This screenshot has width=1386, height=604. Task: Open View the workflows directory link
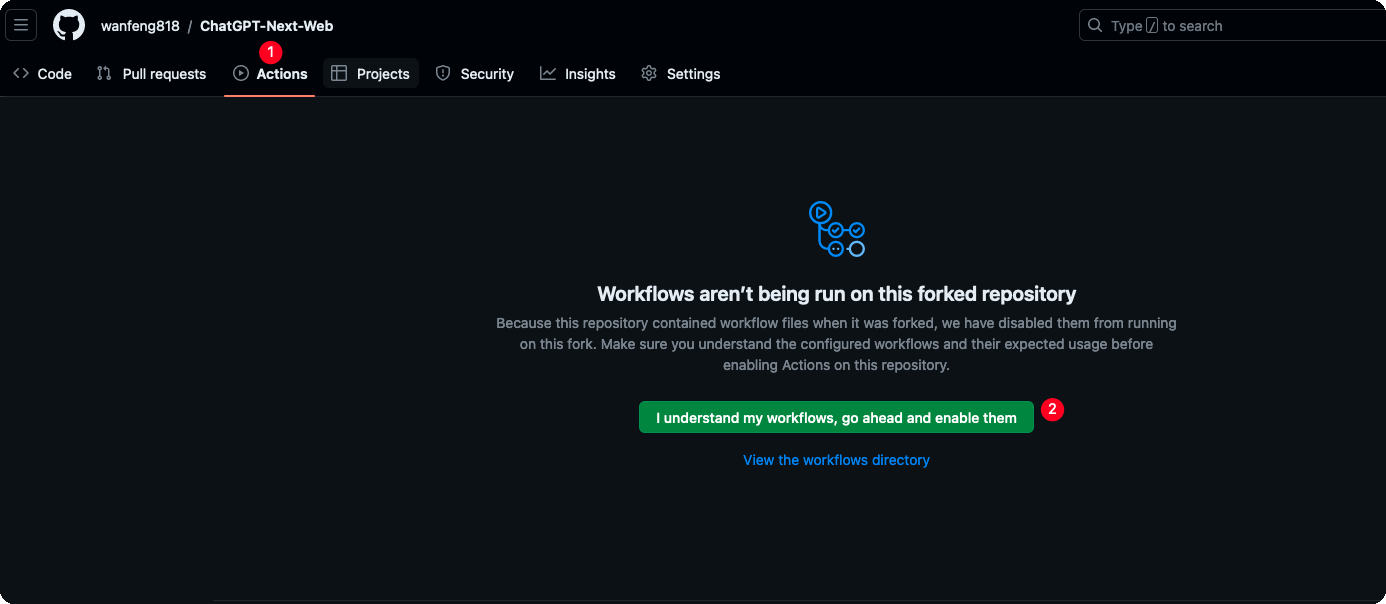[836, 460]
